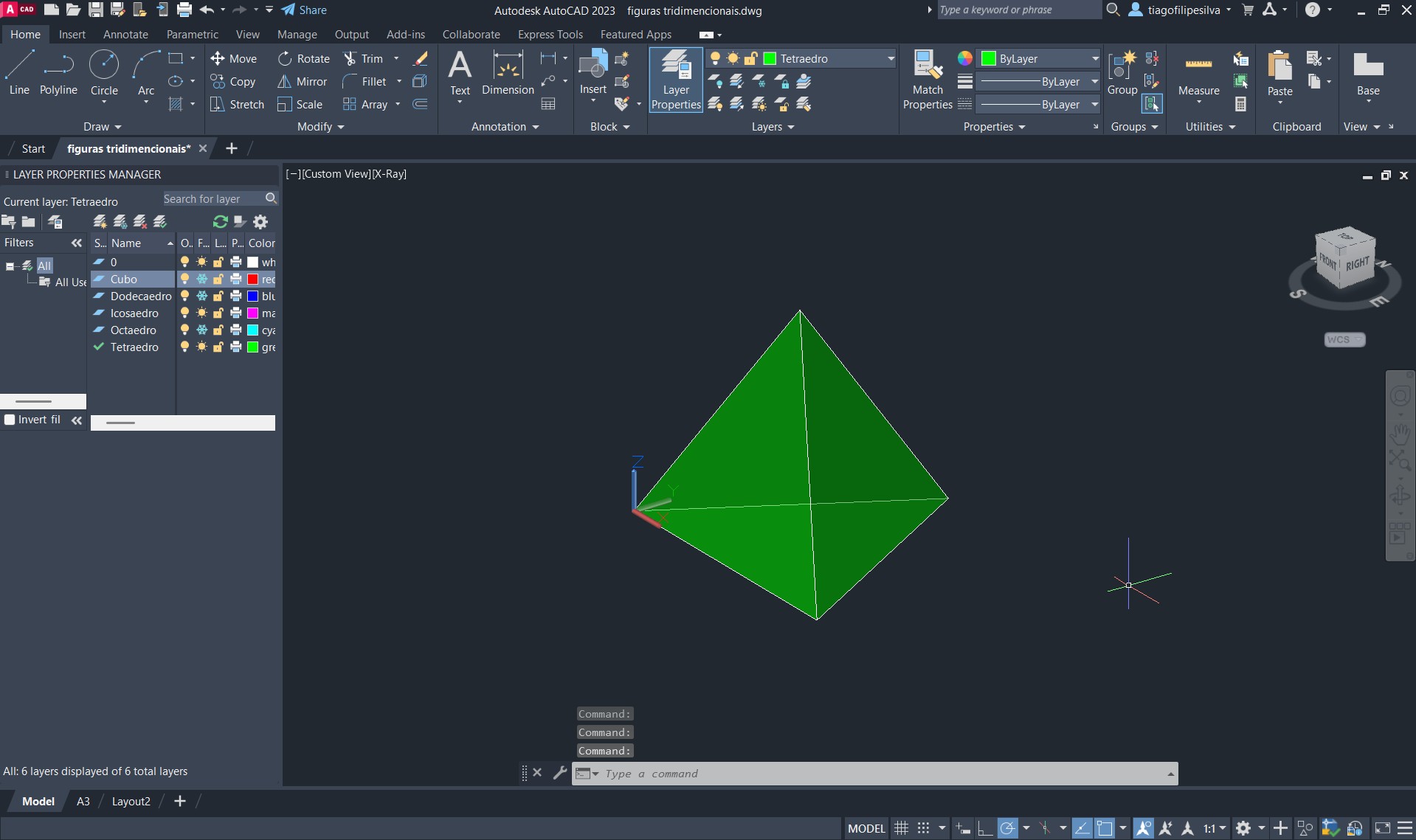Image resolution: width=1416 pixels, height=840 pixels.
Task: Click in the Search for layer field
Action: tap(211, 199)
